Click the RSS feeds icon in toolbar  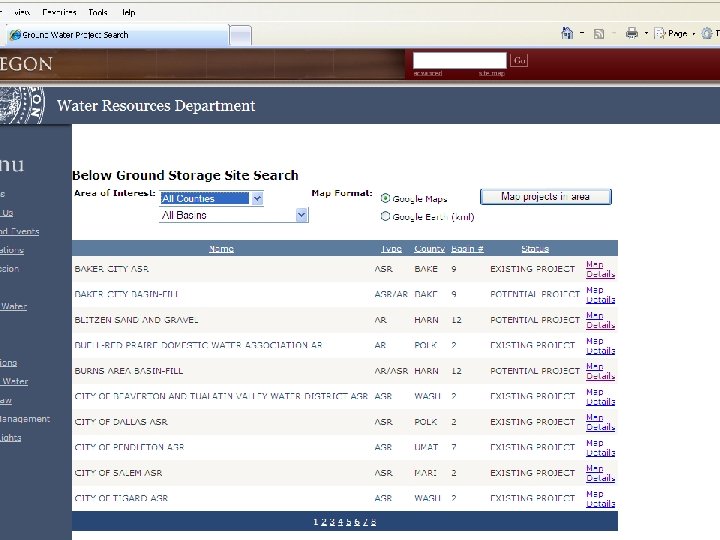point(599,34)
